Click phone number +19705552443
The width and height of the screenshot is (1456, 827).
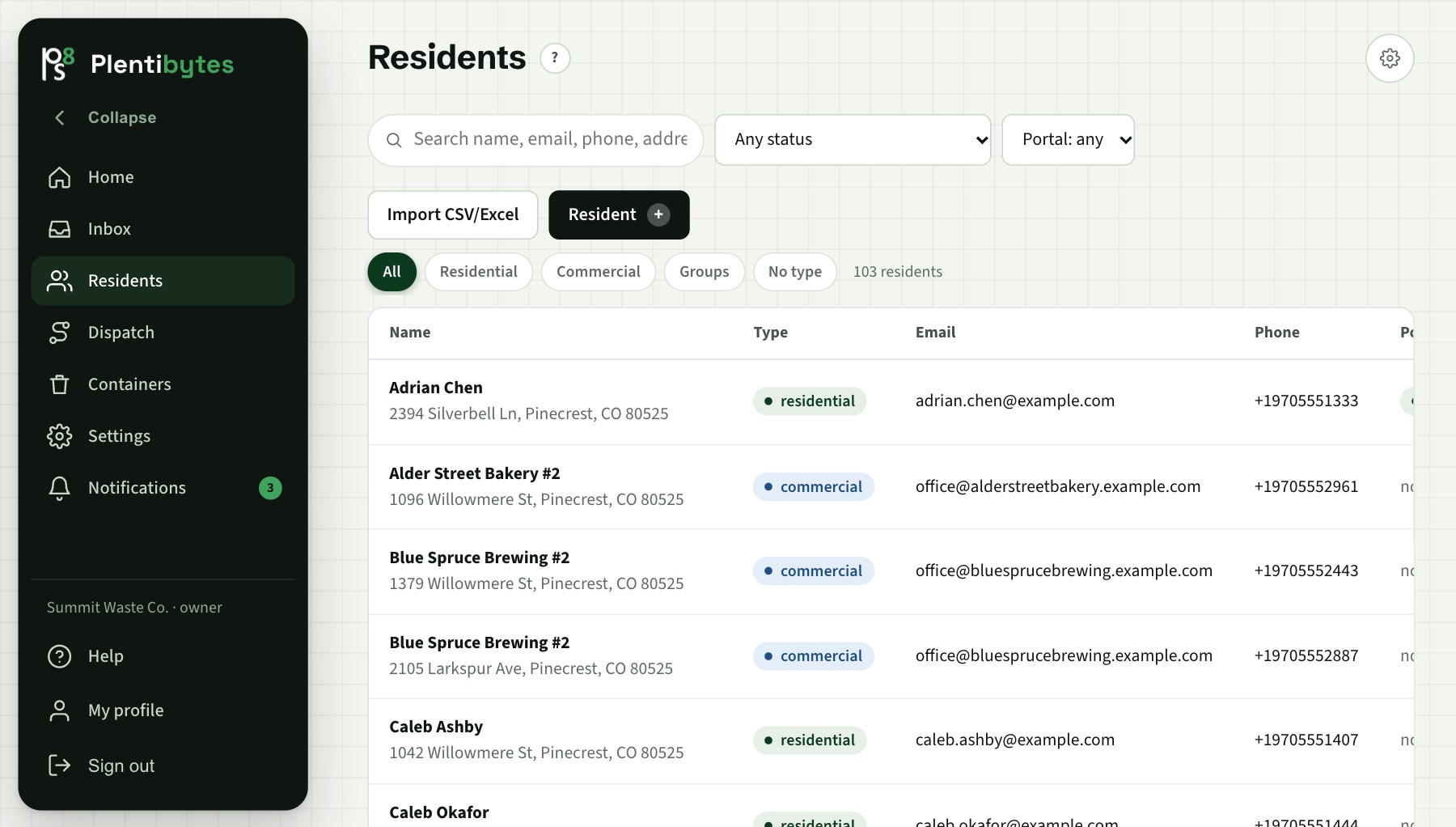pos(1306,571)
